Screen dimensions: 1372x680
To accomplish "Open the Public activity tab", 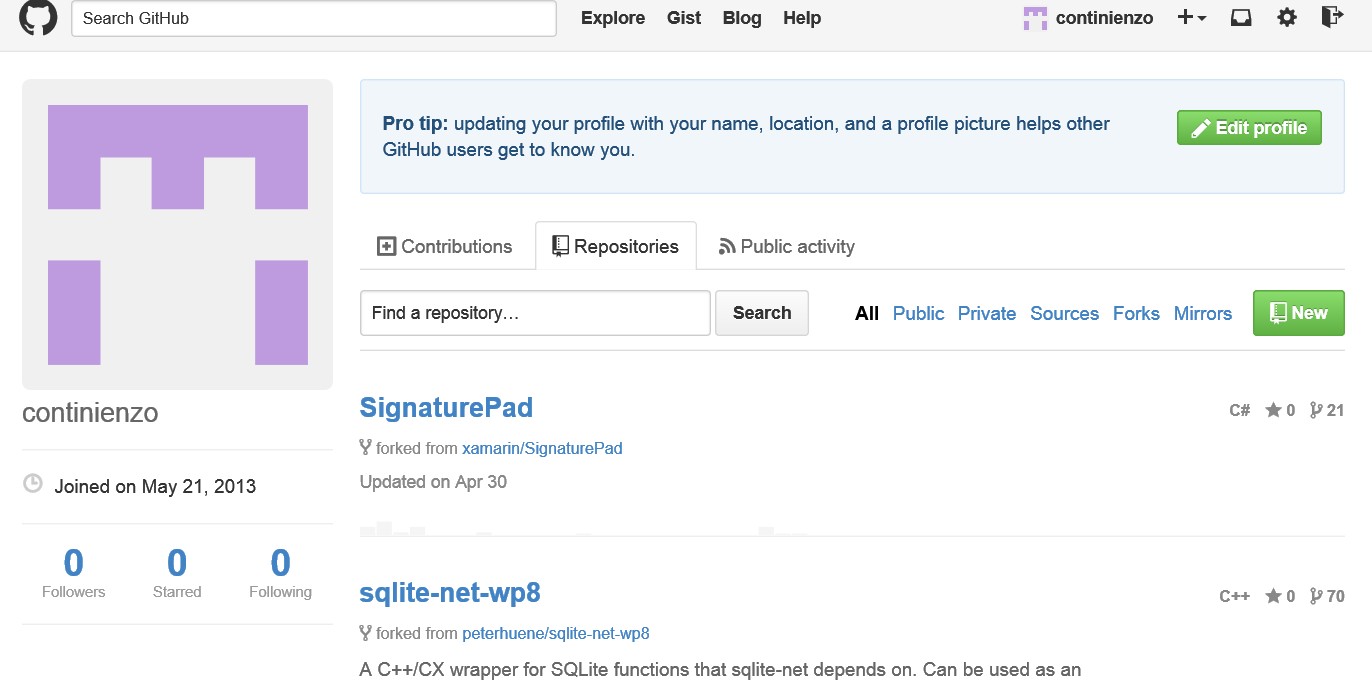I will click(x=787, y=246).
